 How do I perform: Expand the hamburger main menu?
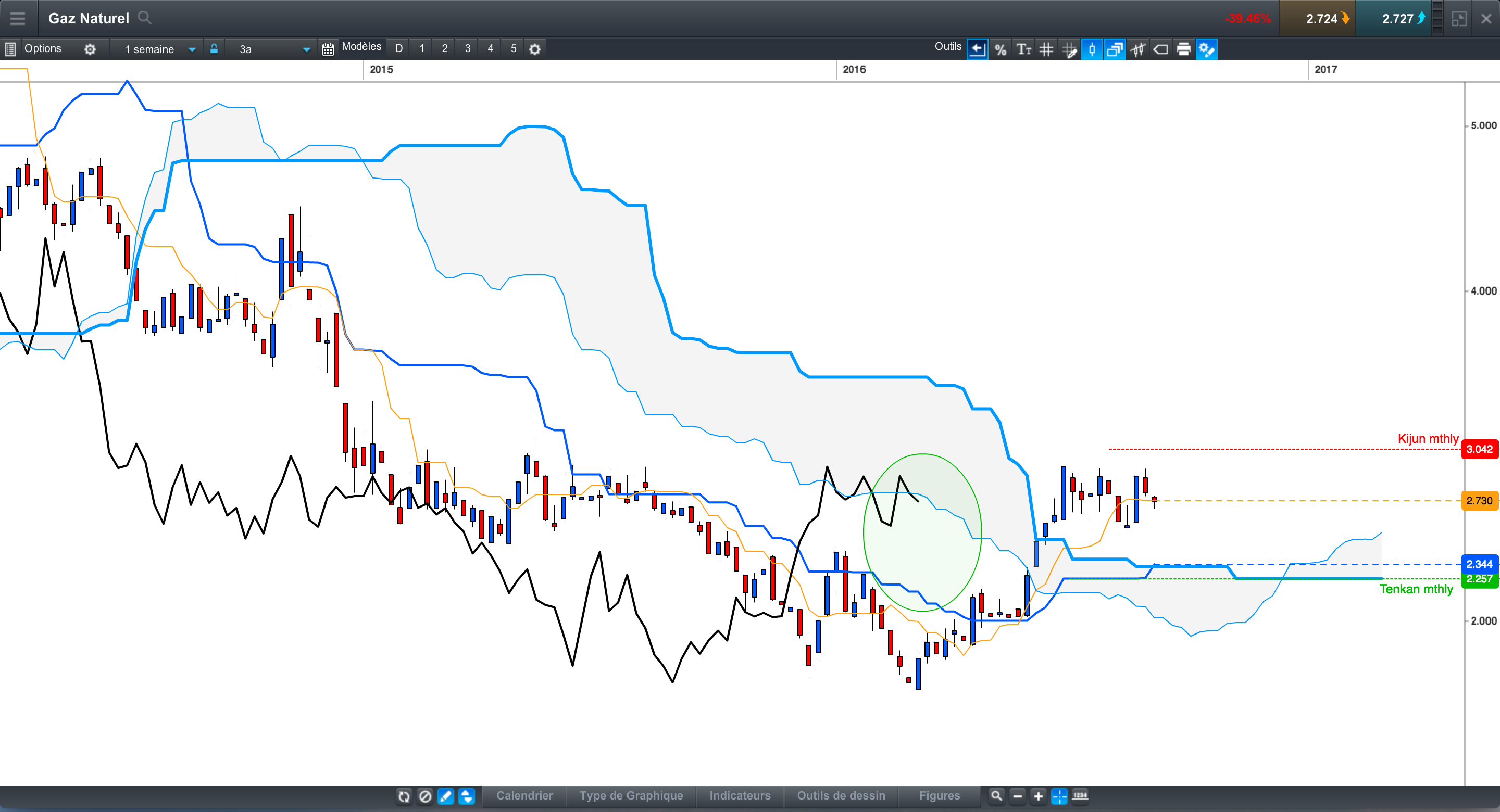pos(18,18)
